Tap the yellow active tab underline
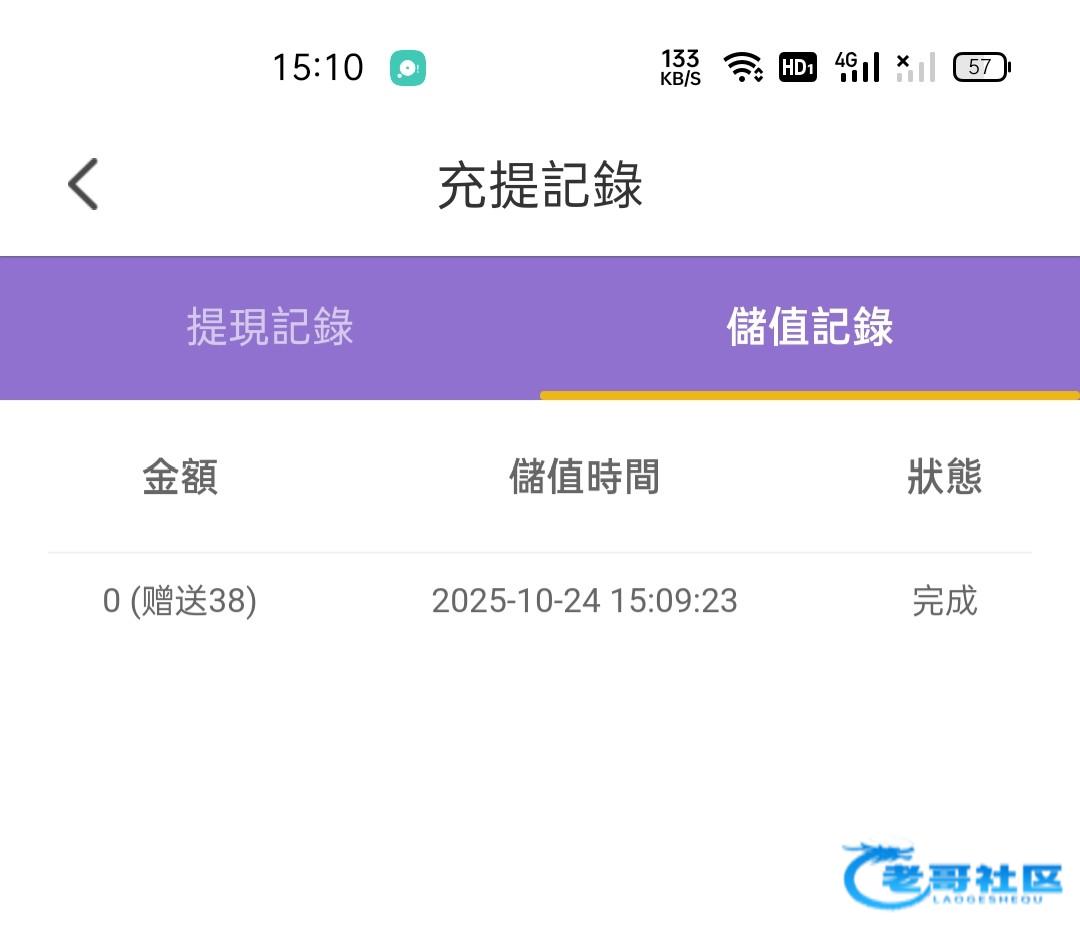The height and width of the screenshot is (937, 1080). (810, 395)
